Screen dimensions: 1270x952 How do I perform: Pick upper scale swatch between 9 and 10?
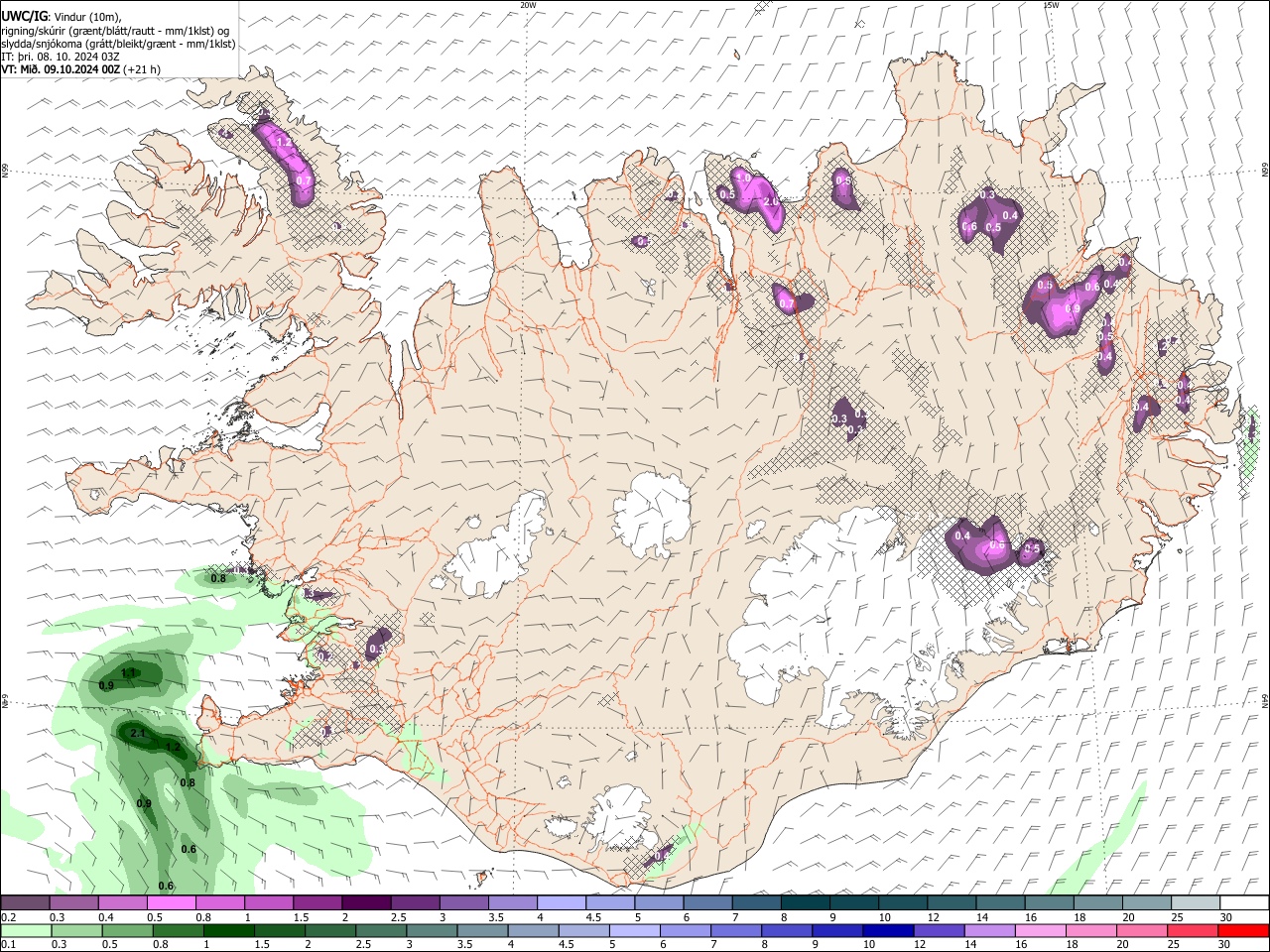coord(854,902)
